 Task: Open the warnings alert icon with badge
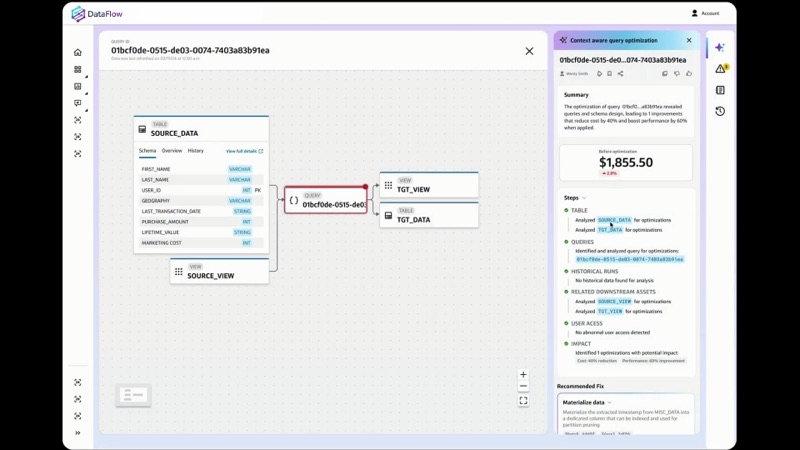pos(721,68)
